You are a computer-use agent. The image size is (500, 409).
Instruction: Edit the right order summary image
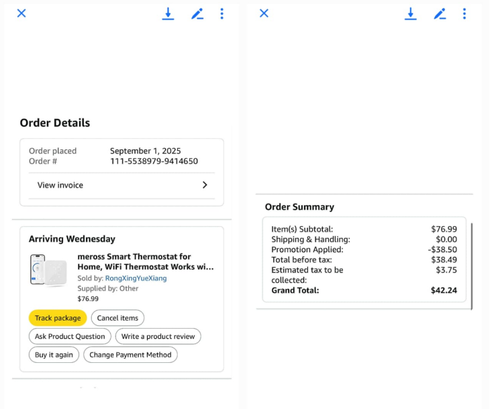tap(440, 14)
